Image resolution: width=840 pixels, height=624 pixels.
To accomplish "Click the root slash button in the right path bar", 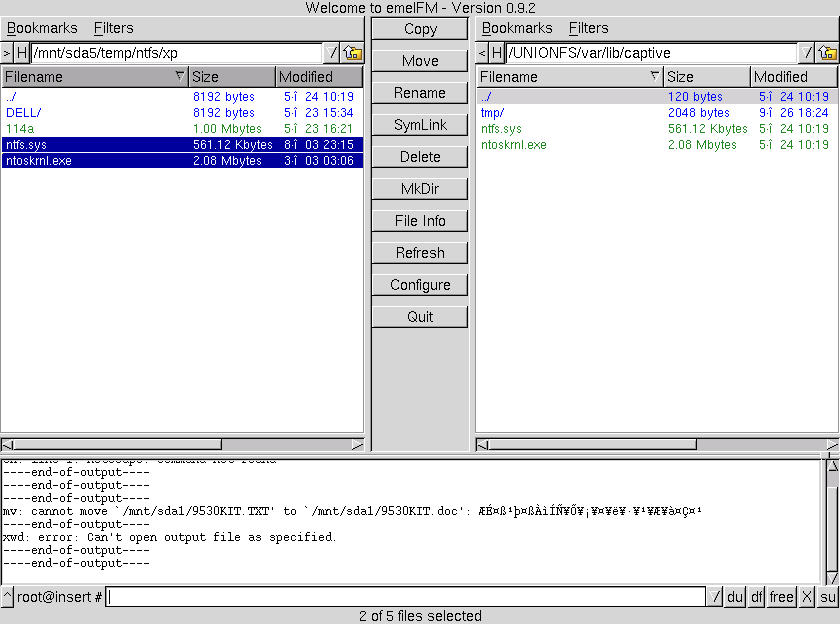I will tap(808, 53).
